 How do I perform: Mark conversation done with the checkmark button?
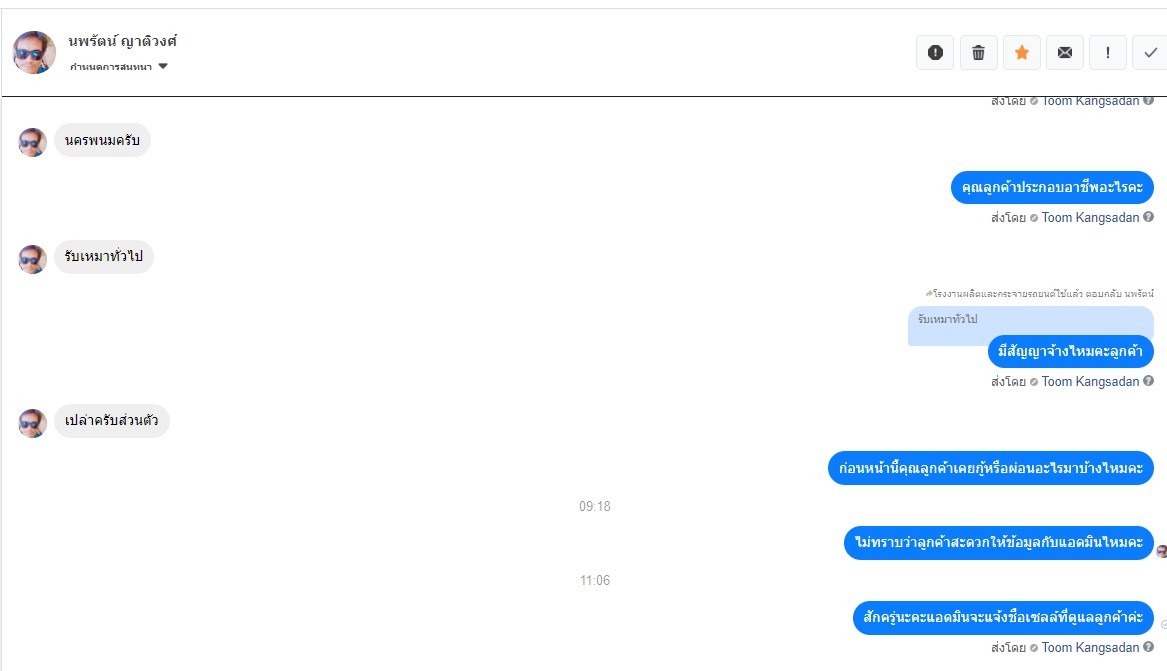(x=1150, y=52)
